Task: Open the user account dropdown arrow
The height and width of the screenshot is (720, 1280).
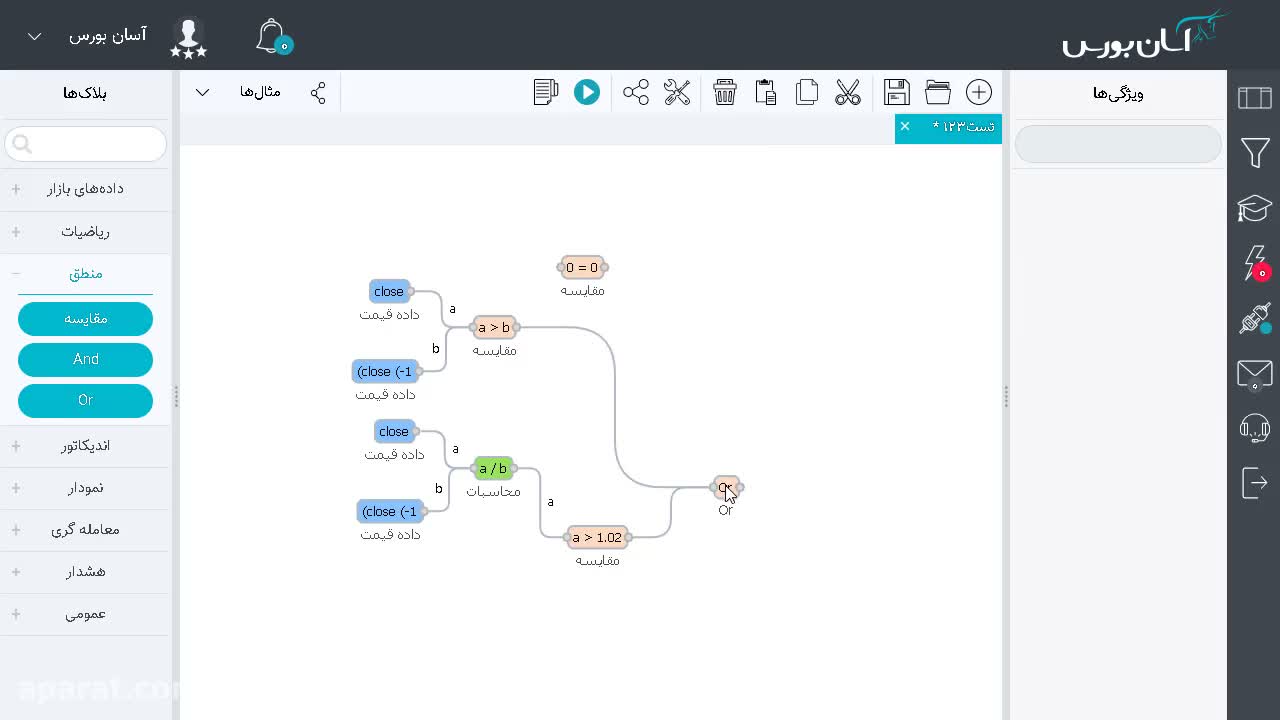Action: pos(35,36)
